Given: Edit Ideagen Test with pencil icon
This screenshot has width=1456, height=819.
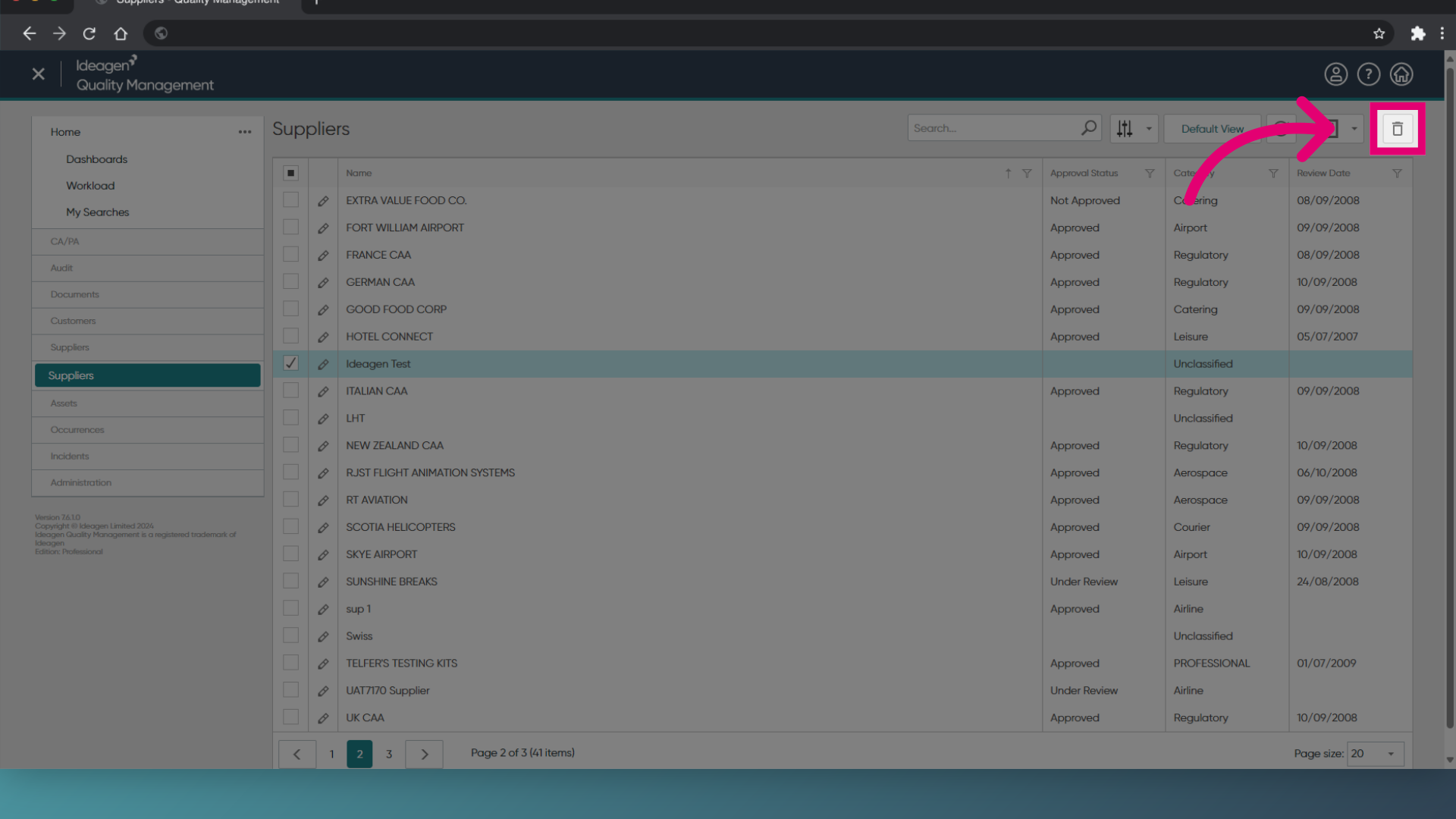Looking at the screenshot, I should click(323, 364).
